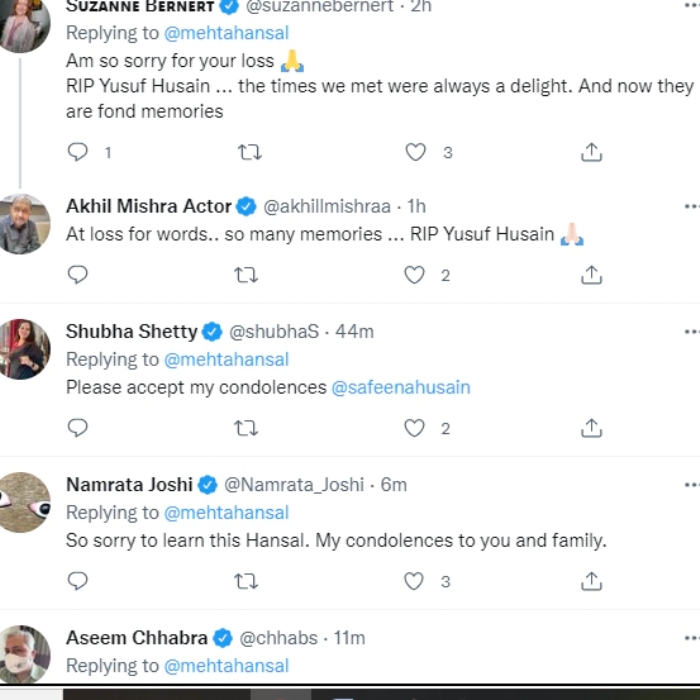Retweet Namrata Joshi's tweet

point(247,581)
